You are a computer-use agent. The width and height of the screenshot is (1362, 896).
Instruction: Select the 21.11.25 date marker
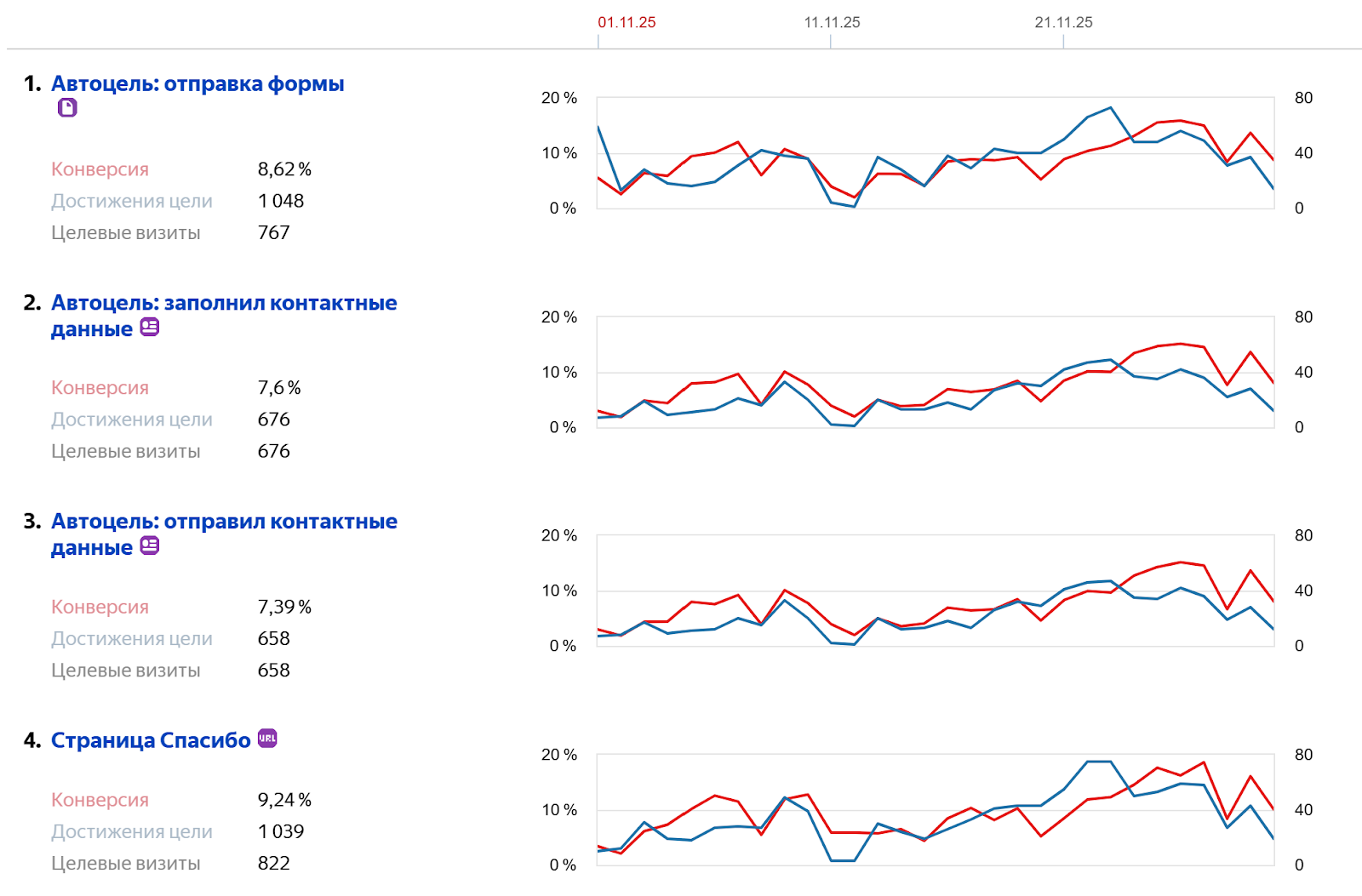pyautogui.click(x=1063, y=23)
